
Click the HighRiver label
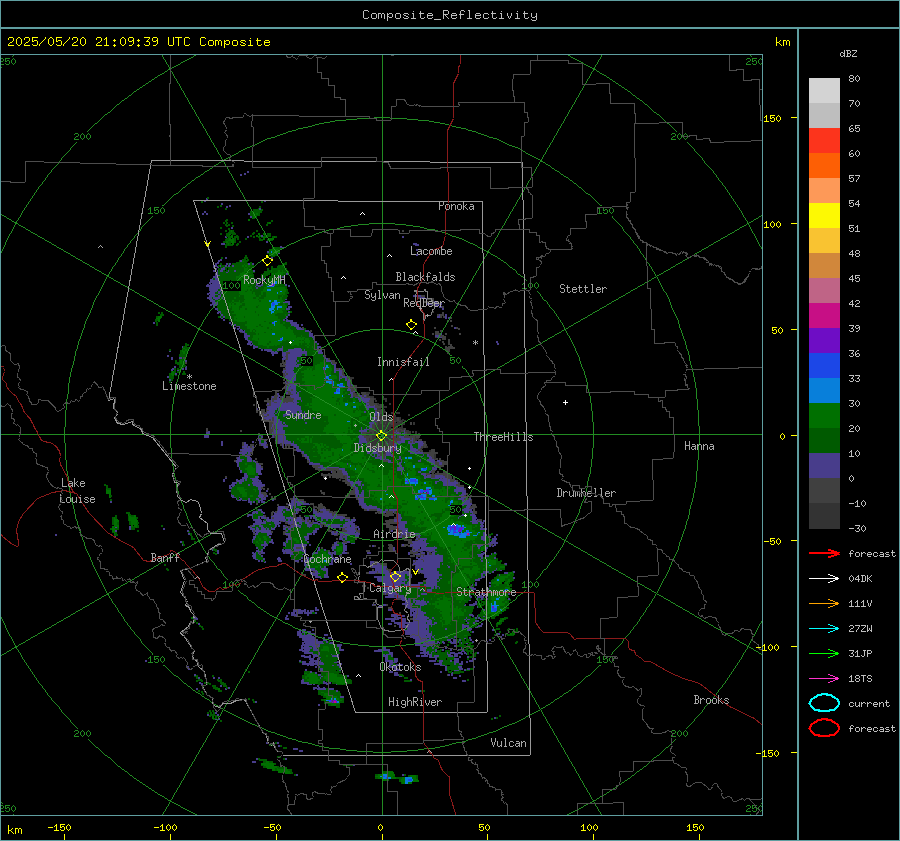(415, 702)
